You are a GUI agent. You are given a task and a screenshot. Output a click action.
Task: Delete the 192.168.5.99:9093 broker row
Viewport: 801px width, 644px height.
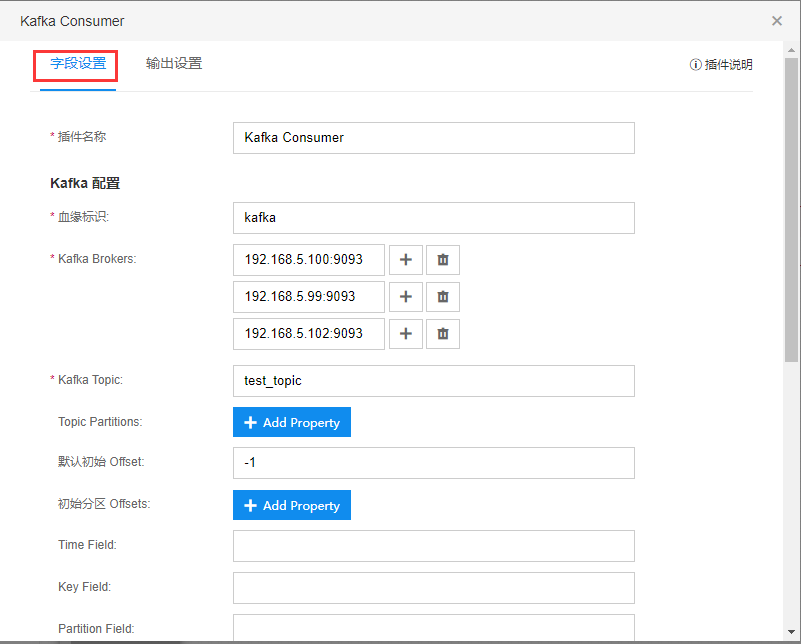coord(443,297)
